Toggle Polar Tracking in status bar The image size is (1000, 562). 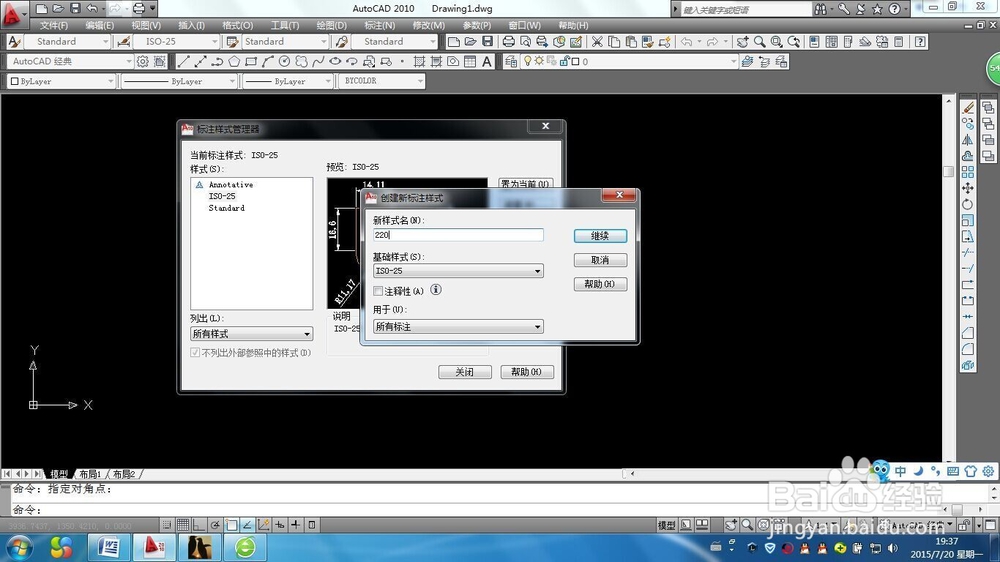pyautogui.click(x=215, y=525)
